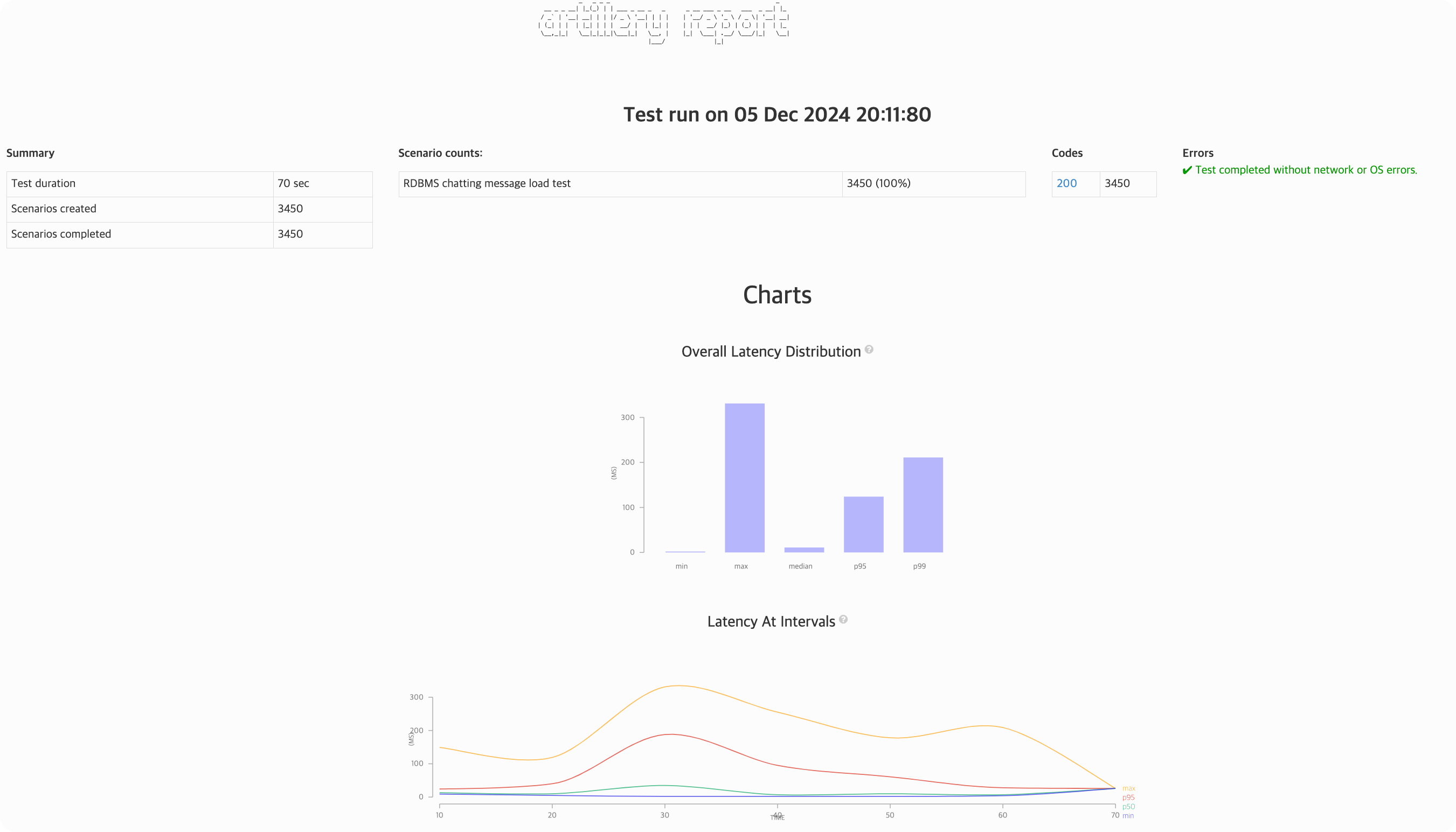This screenshot has width=1456, height=832.
Task: Click the p99 bar in latency chart
Action: [x=923, y=504]
